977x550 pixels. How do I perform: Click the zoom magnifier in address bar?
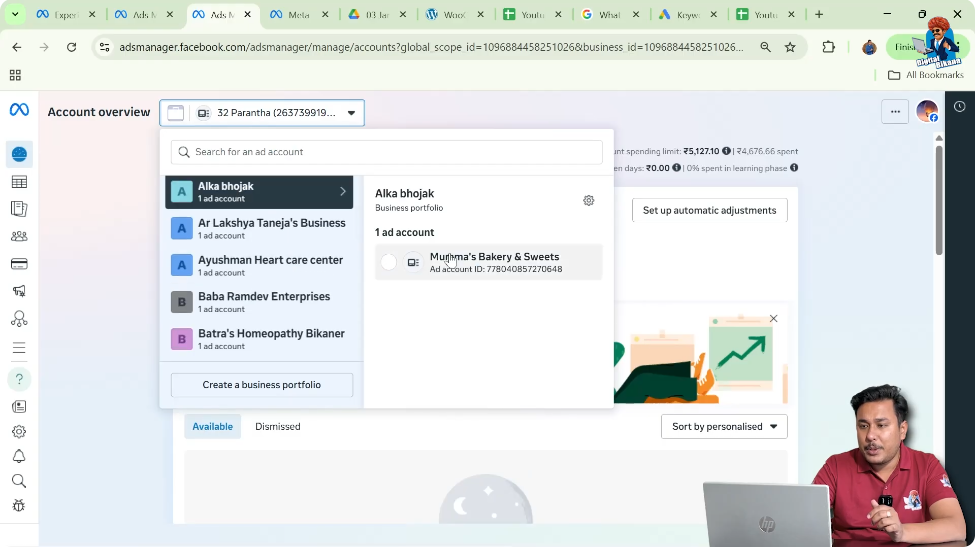point(765,47)
